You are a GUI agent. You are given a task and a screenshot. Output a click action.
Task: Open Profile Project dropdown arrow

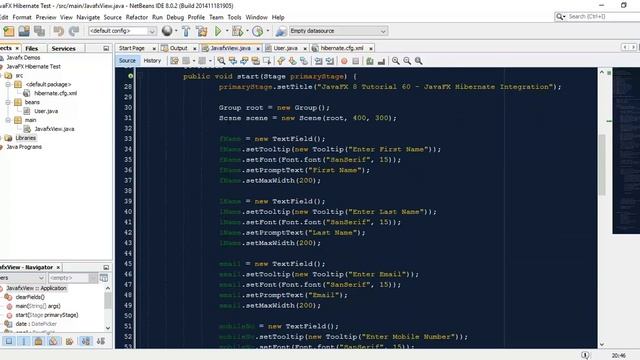coord(268,31)
